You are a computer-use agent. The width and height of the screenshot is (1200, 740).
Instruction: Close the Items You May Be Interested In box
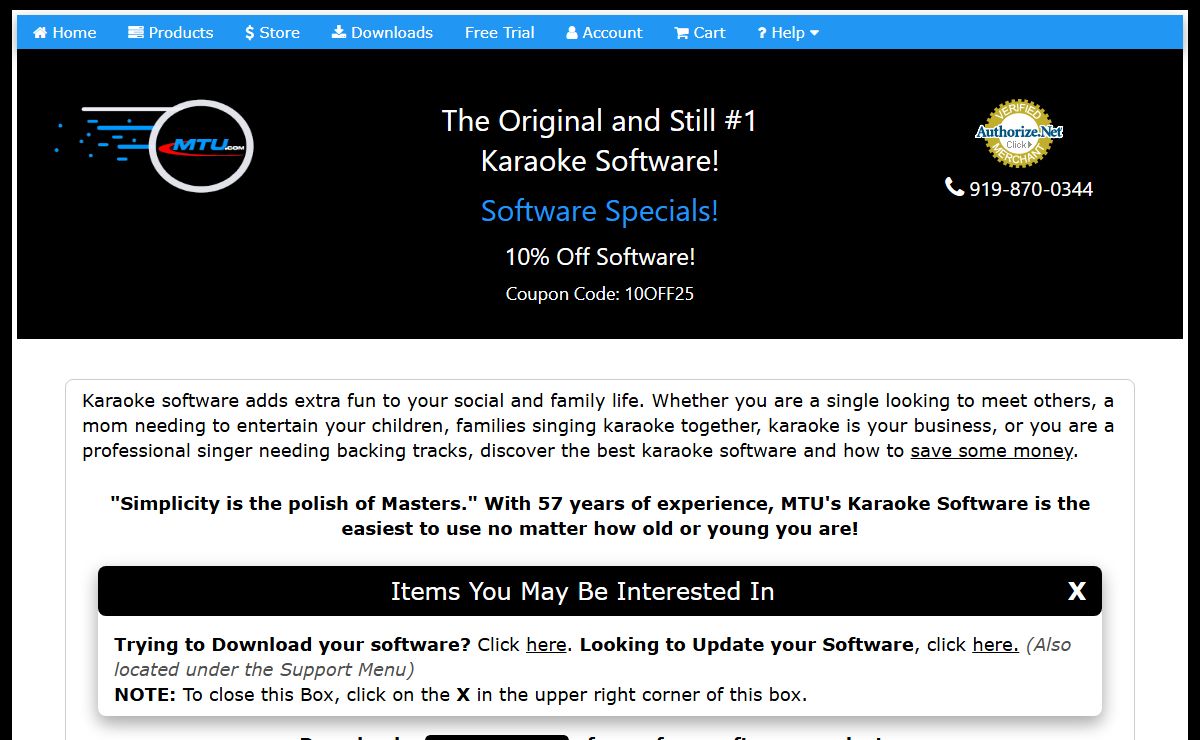pos(1076,591)
